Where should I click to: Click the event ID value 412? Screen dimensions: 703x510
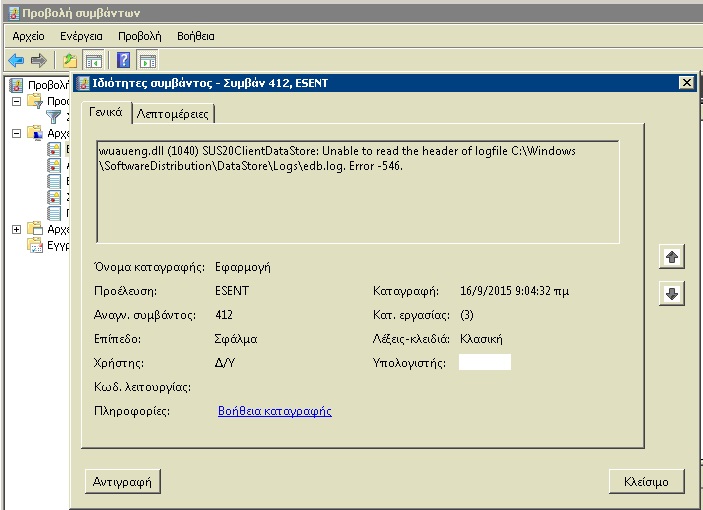[224, 315]
